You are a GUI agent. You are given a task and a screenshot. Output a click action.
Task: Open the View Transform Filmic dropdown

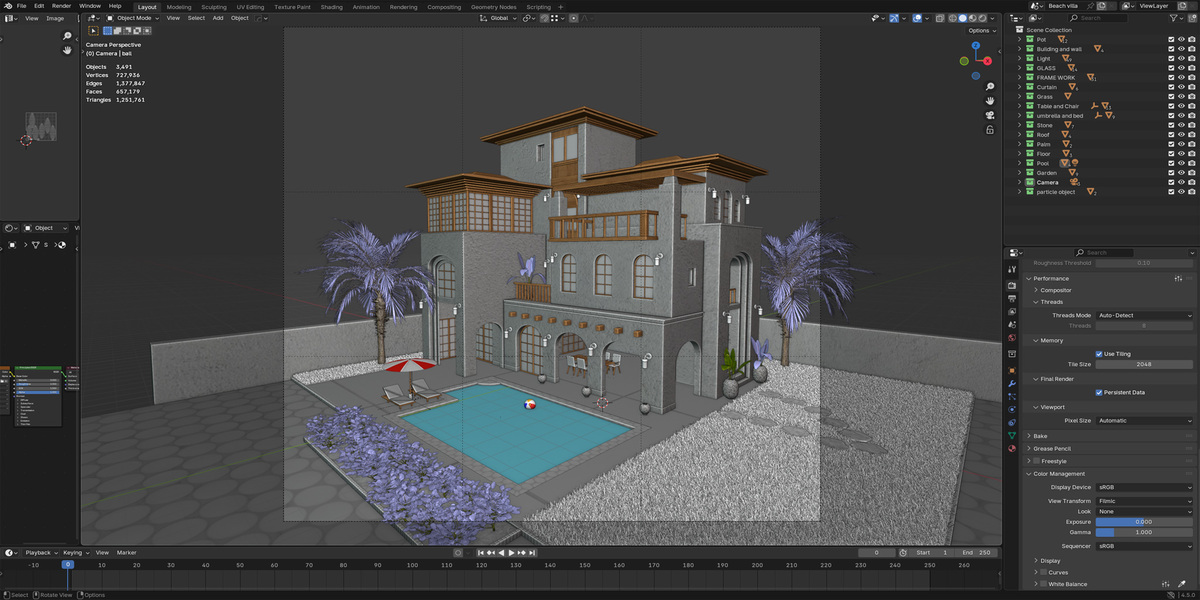(x=1145, y=501)
